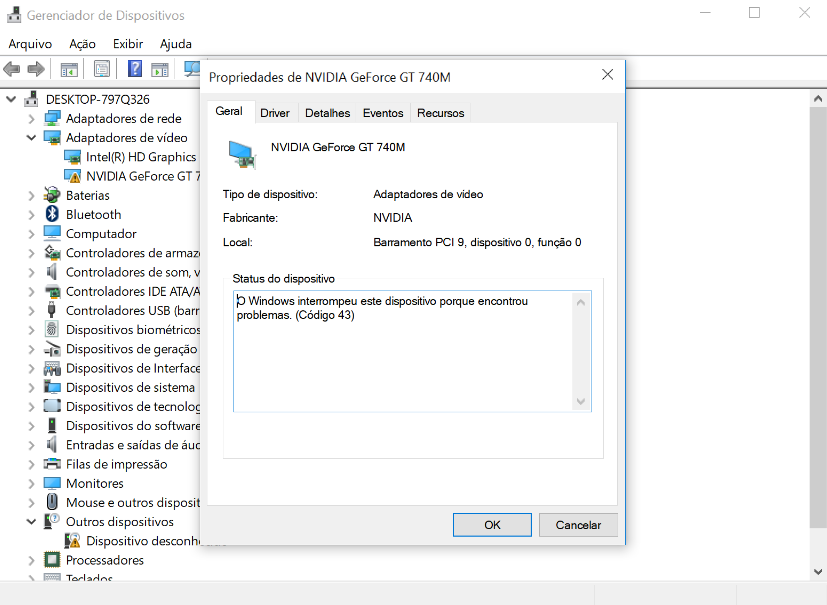Collapse the Outros dispositivos branch
Image resolution: width=827 pixels, height=605 pixels.
[32, 522]
